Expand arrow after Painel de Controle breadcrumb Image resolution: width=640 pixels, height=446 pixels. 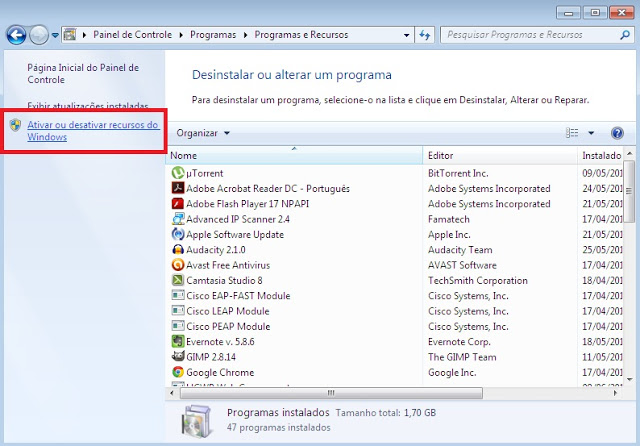pos(181,35)
